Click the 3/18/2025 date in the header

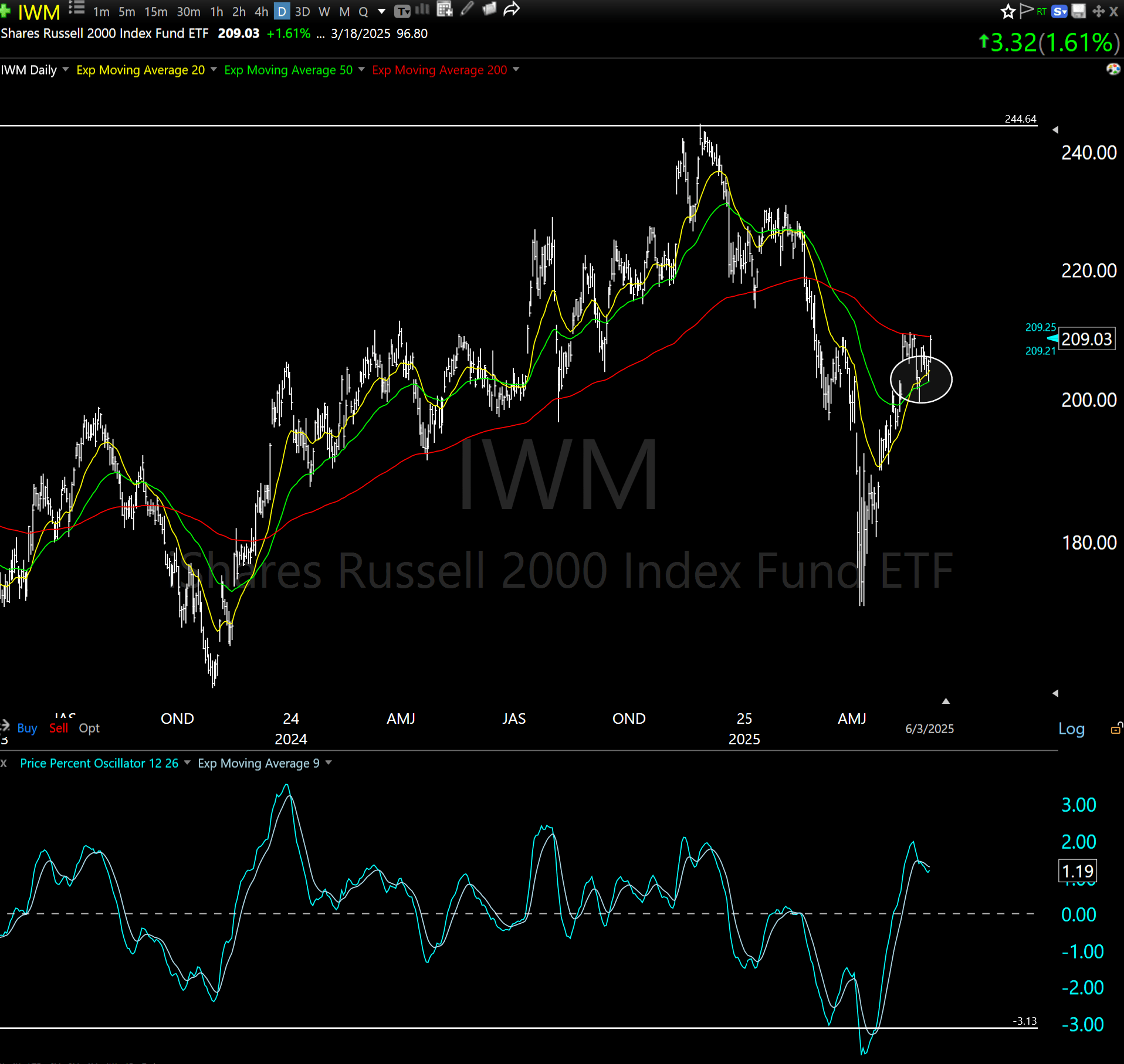click(x=361, y=33)
